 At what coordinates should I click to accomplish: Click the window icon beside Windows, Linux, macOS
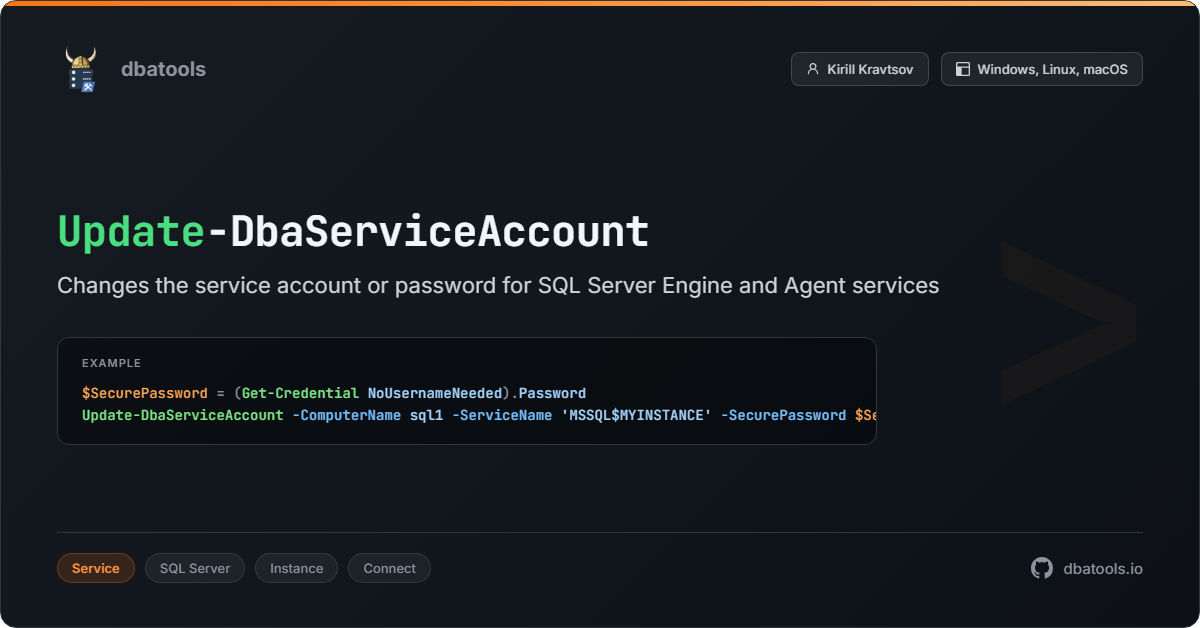click(x=962, y=70)
